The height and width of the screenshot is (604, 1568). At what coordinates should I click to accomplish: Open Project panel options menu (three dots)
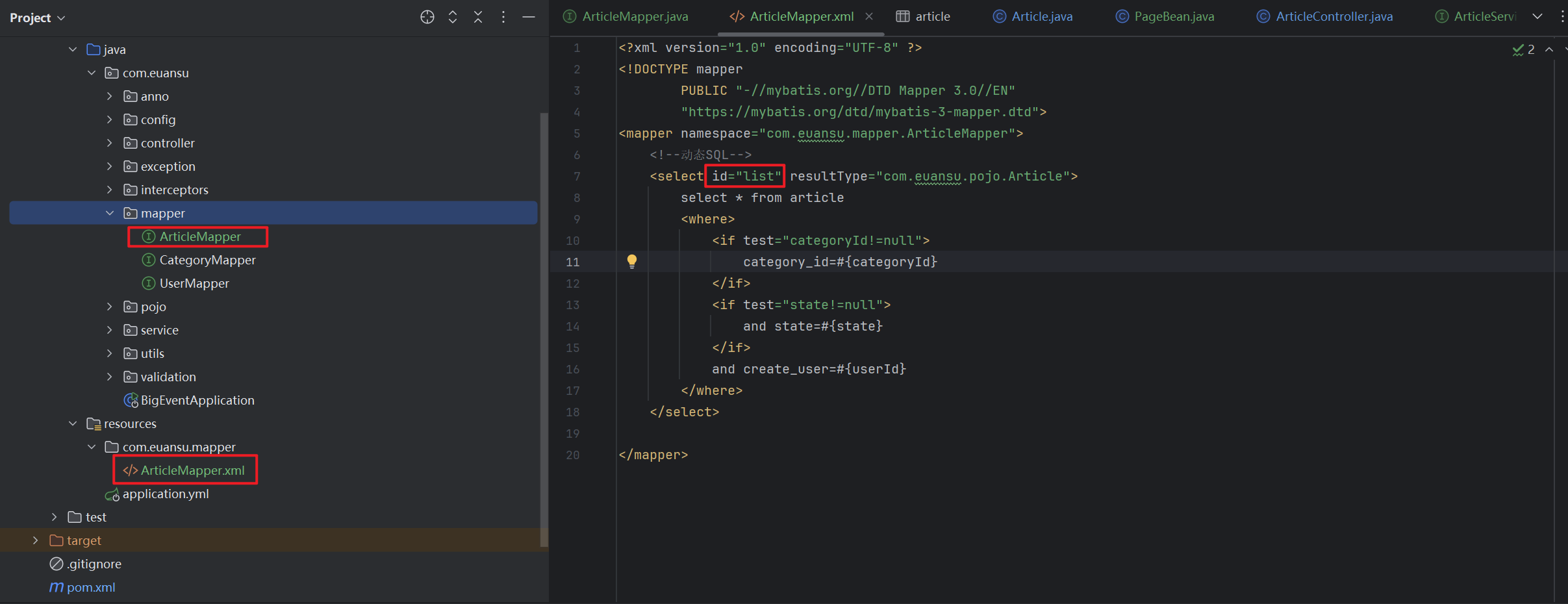click(503, 18)
